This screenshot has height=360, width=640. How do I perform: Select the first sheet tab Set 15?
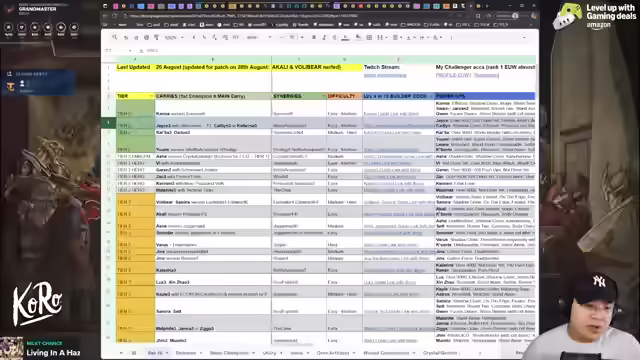tap(157, 353)
